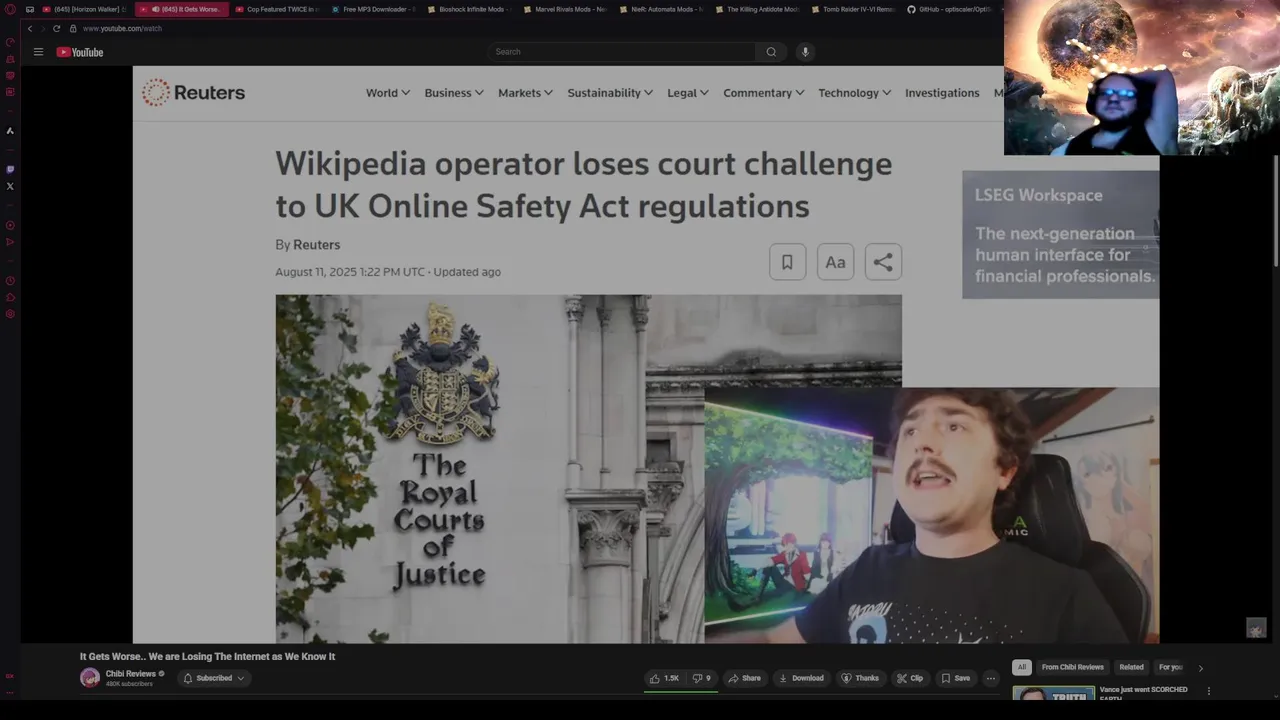Create a Clip of the video

[910, 678]
